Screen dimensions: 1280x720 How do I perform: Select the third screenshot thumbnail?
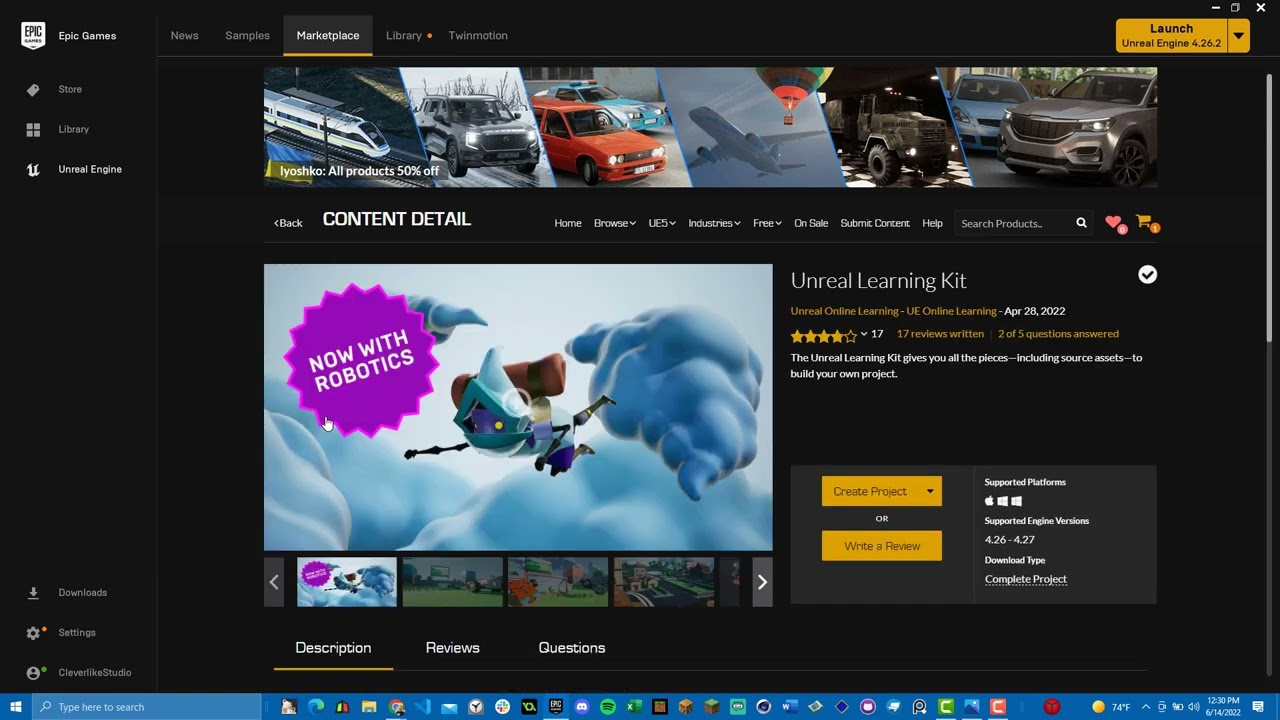[558, 582]
